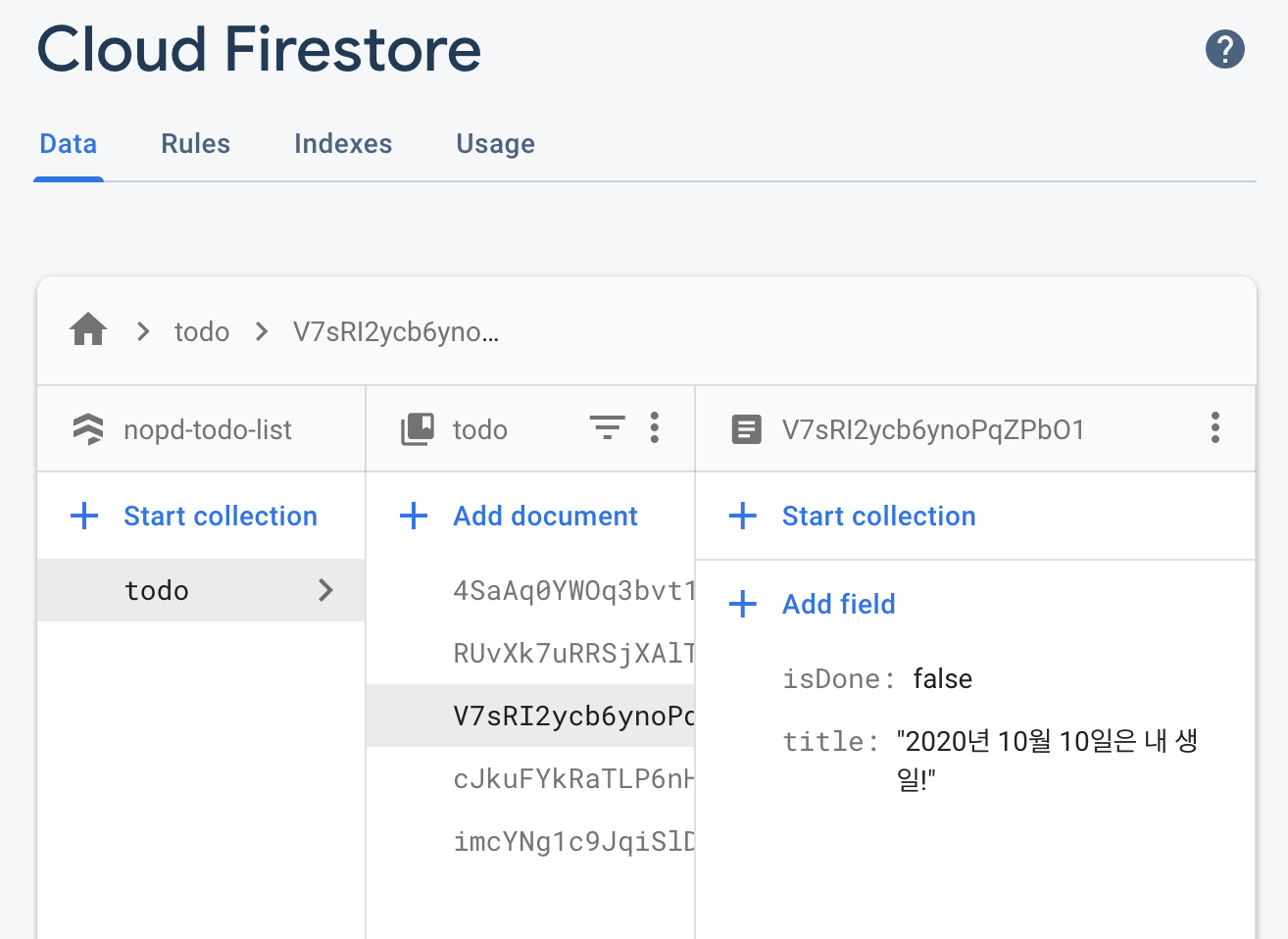Open document V7sRI2ycb6ynoPqZPbO1 three-dot menu
Image resolution: width=1288 pixels, height=939 pixels.
coord(1215,427)
